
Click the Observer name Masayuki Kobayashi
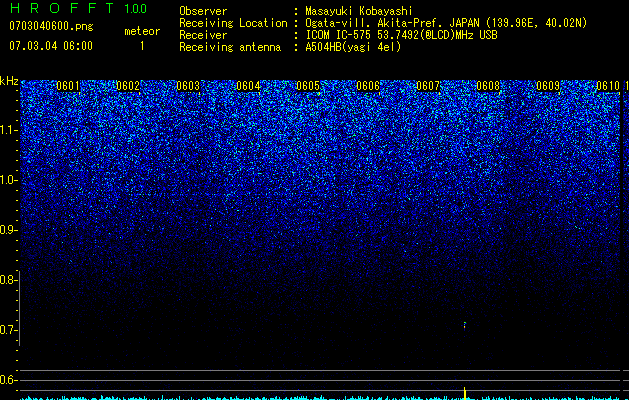359,11
